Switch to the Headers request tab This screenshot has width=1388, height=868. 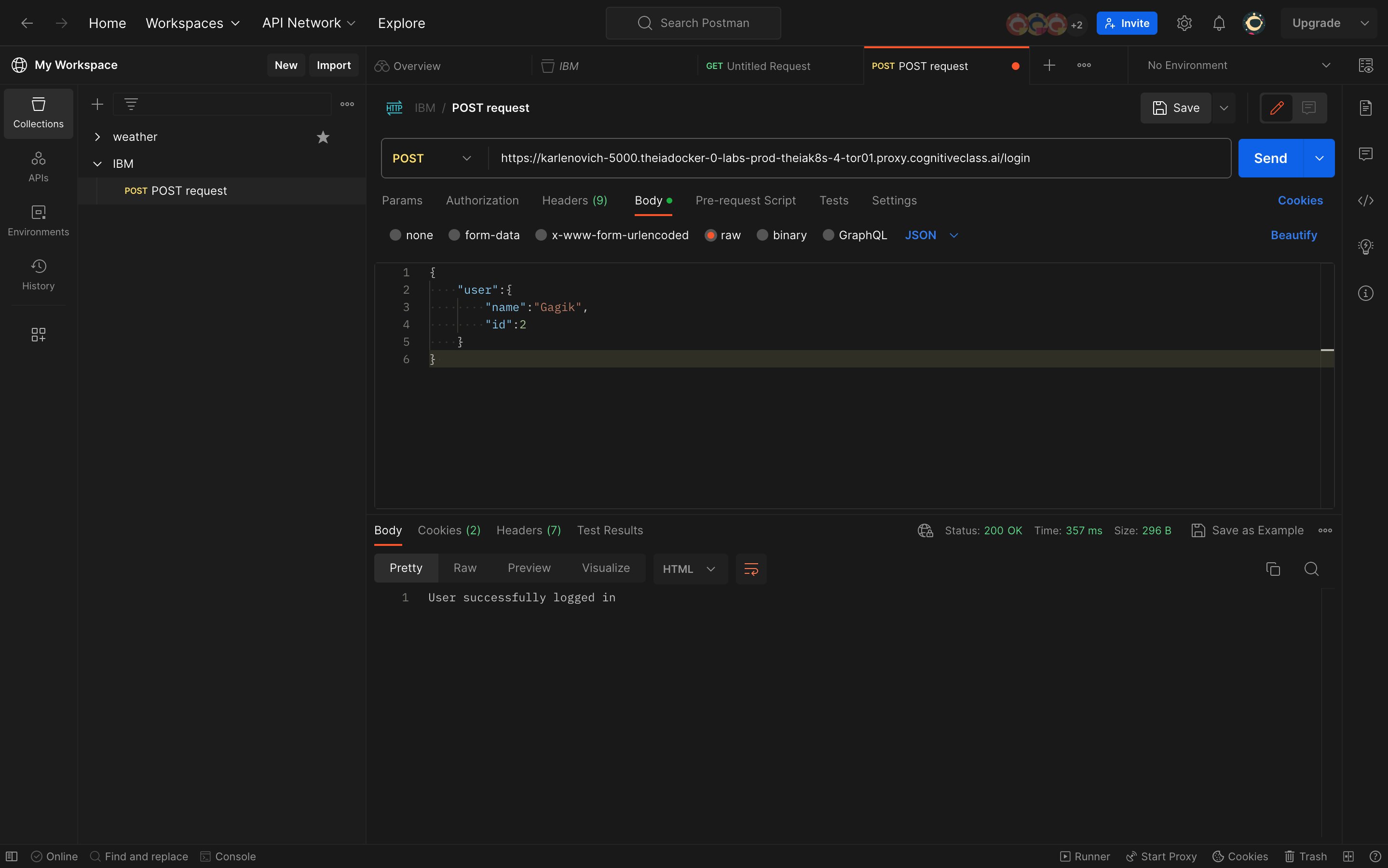(574, 200)
